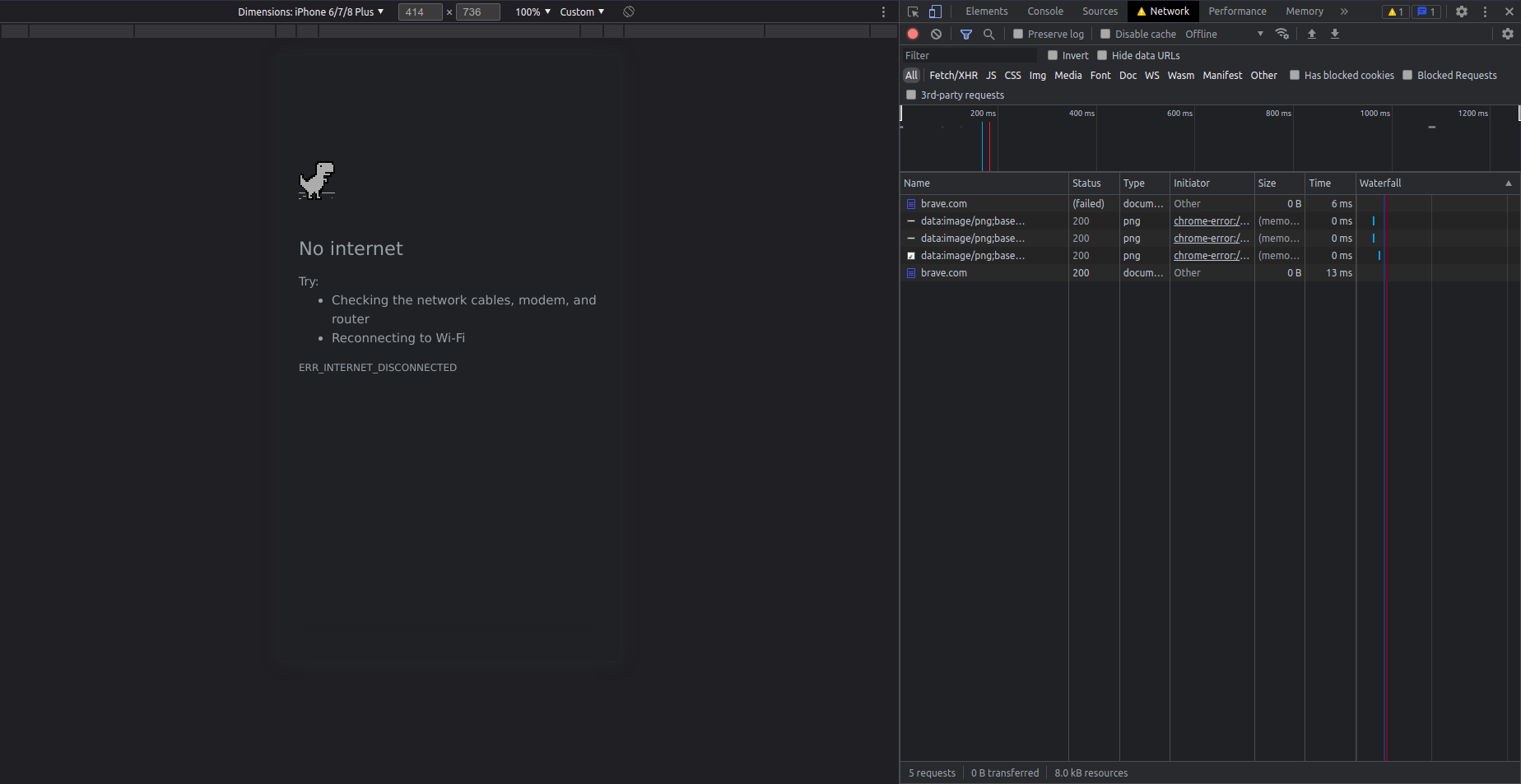The image size is (1521, 784).
Task: Click the chrome-error initiator link
Action: coord(1211,220)
